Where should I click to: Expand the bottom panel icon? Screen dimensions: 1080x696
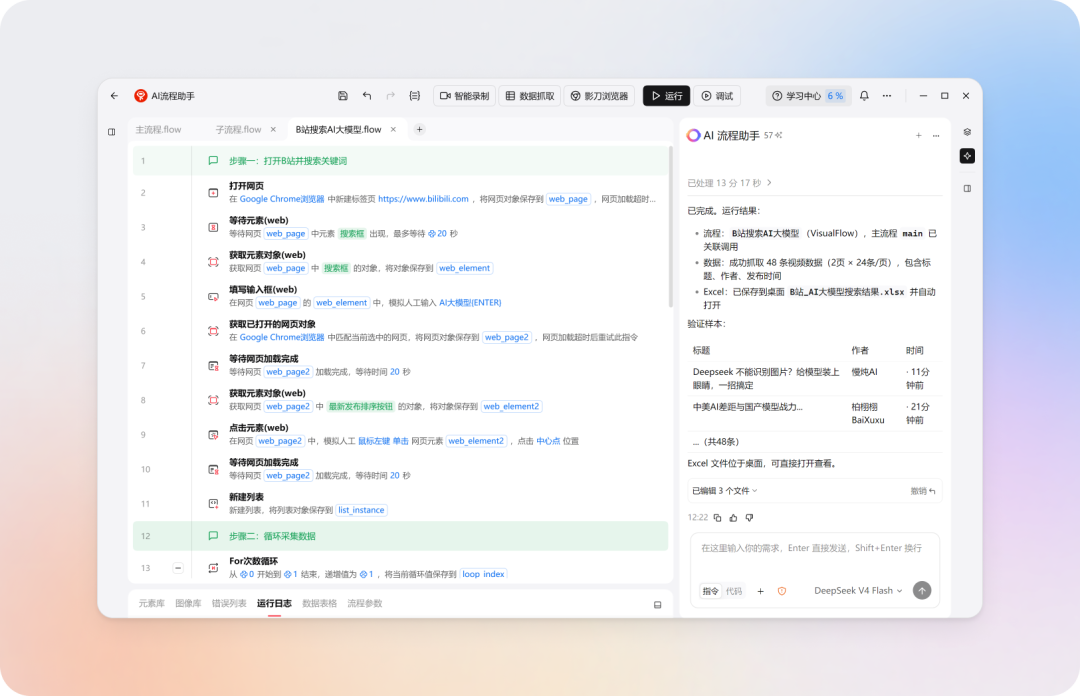pos(658,604)
